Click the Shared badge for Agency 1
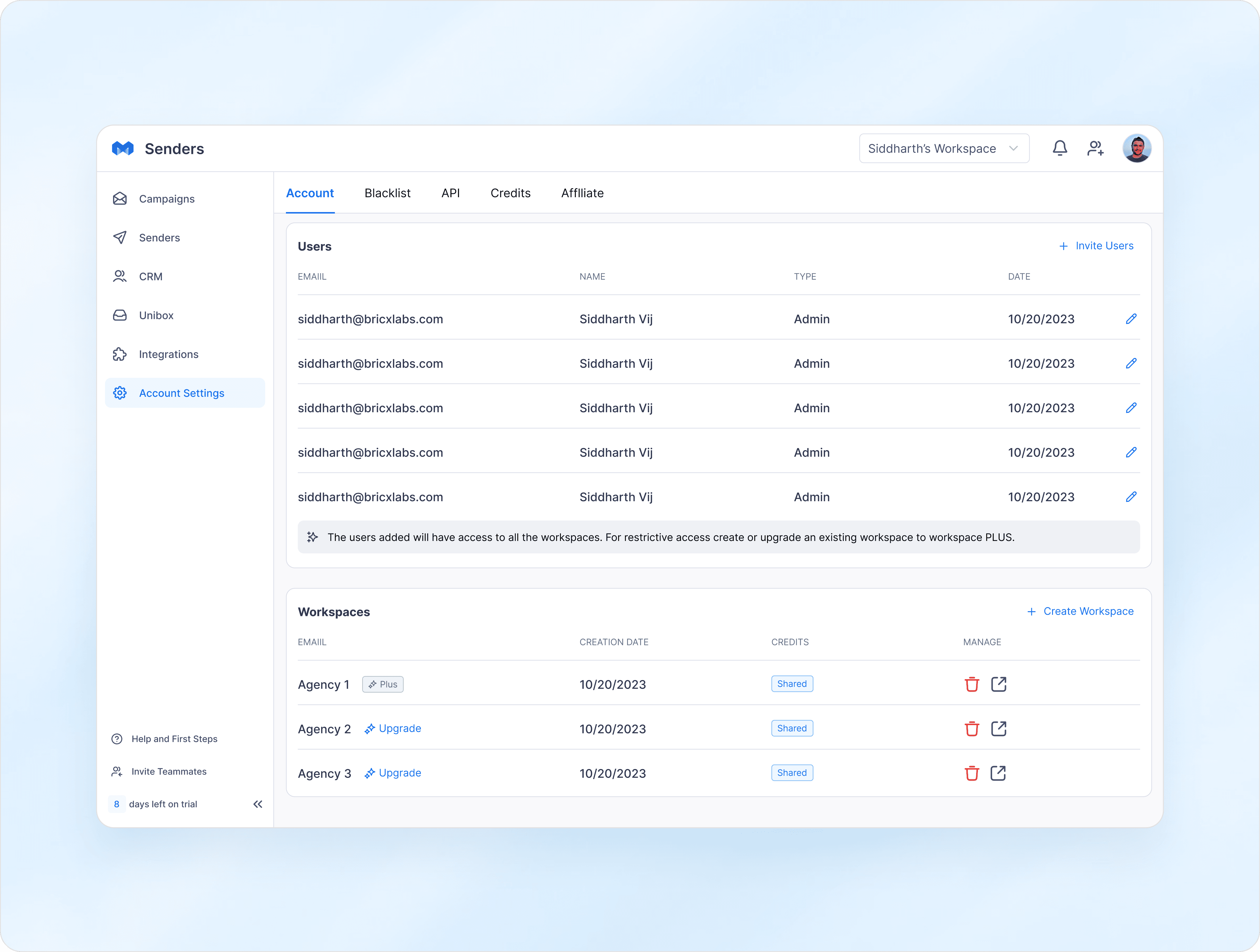 (791, 684)
